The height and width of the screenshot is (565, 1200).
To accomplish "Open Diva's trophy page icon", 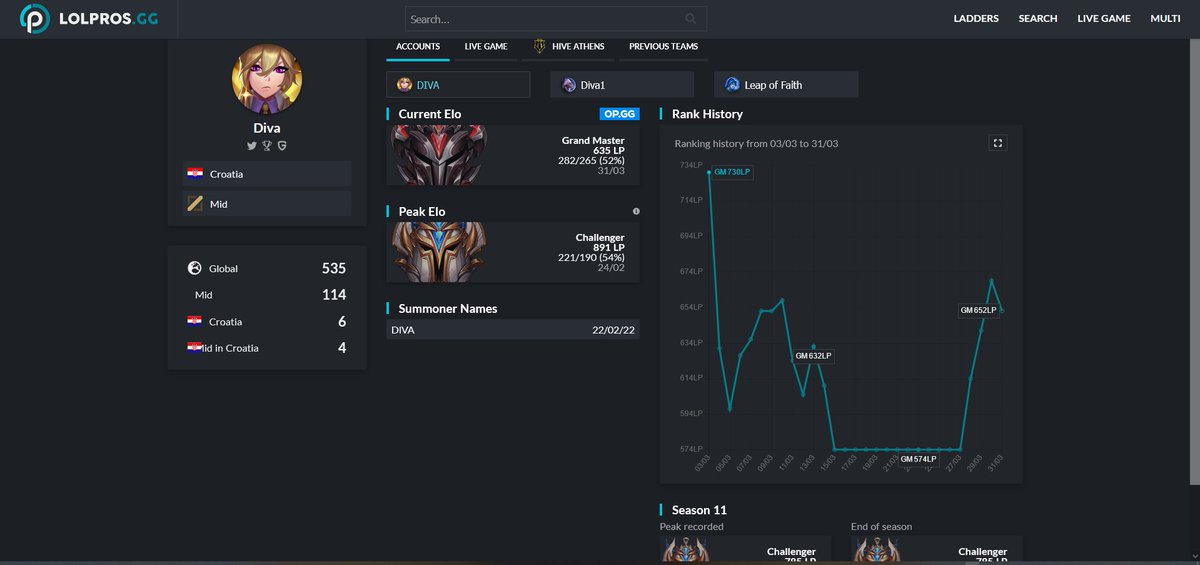I will 267,146.
